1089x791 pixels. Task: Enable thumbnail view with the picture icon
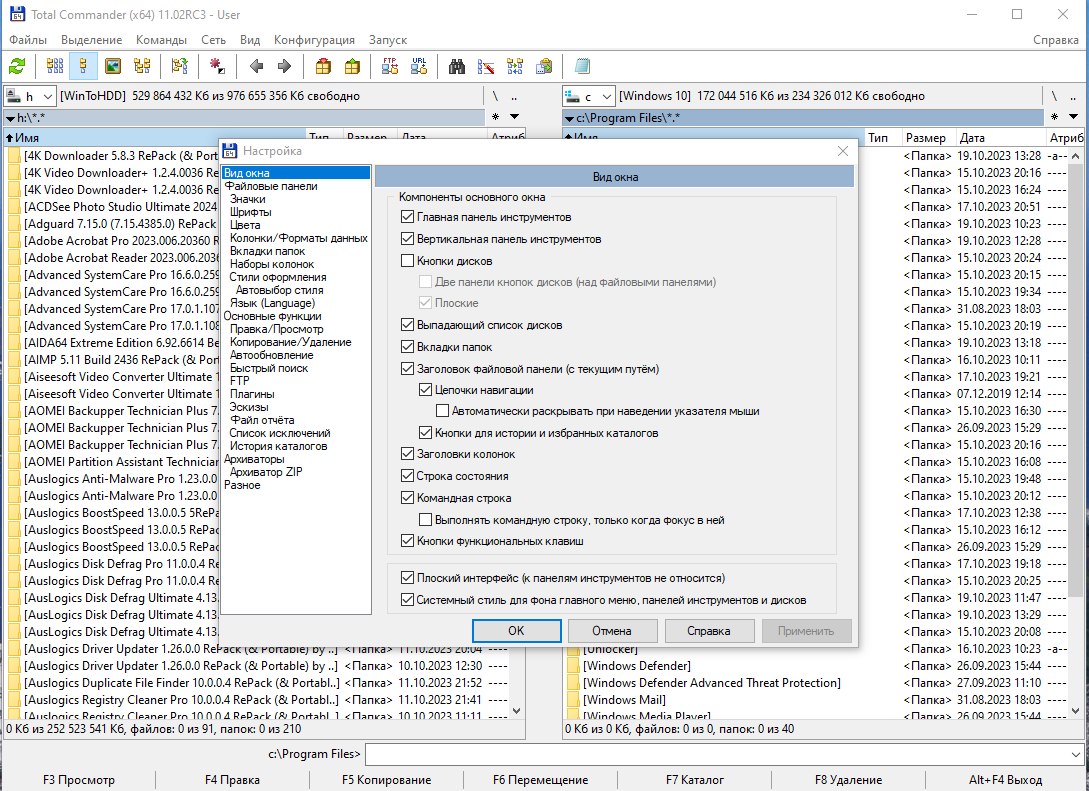(113, 67)
